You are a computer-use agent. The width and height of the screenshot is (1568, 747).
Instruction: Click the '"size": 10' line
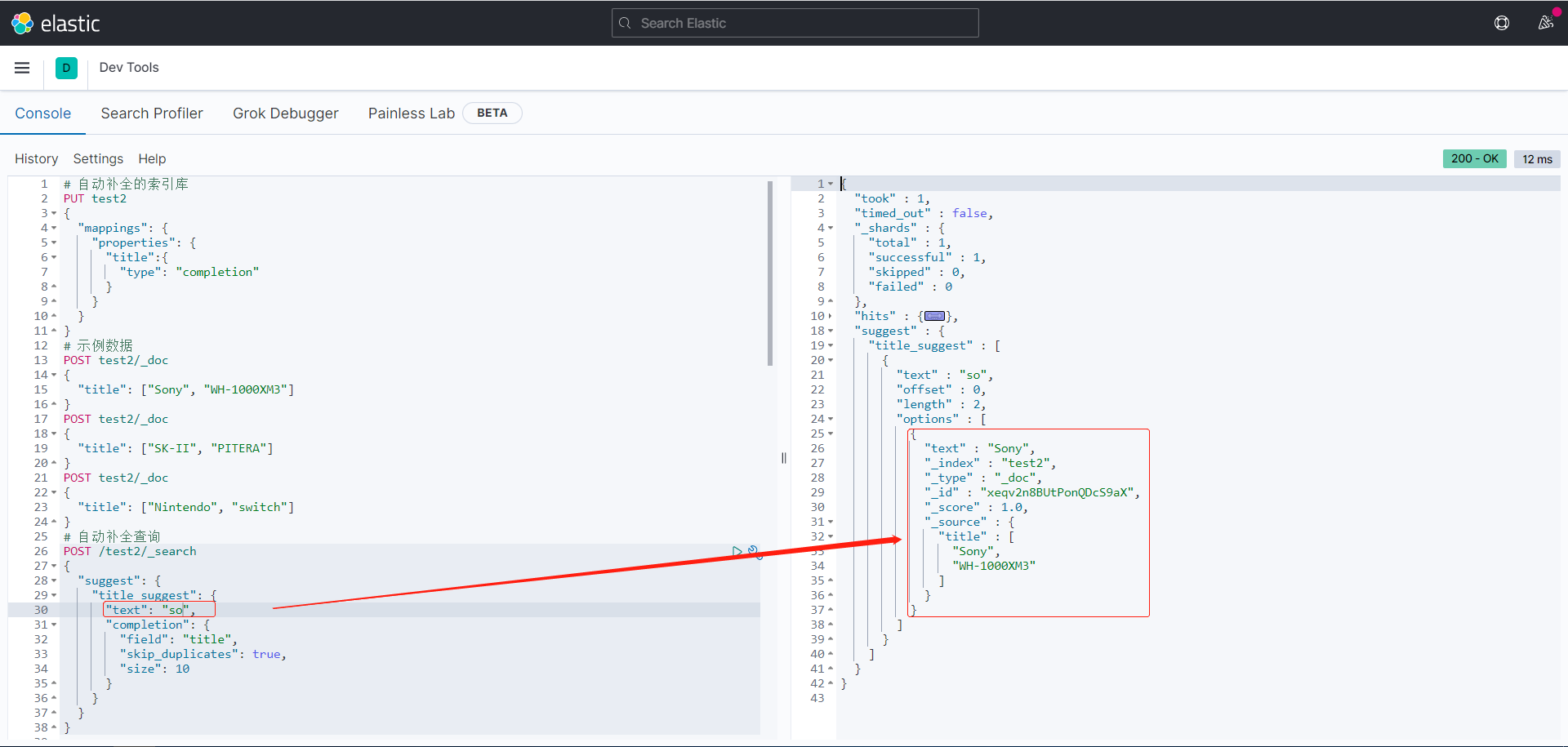[154, 669]
